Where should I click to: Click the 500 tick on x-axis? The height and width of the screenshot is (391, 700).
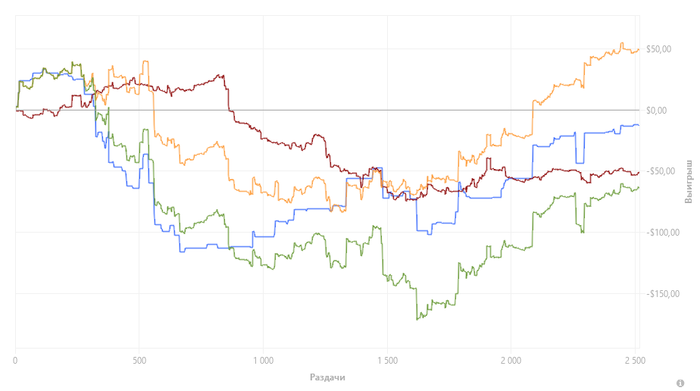point(139,360)
